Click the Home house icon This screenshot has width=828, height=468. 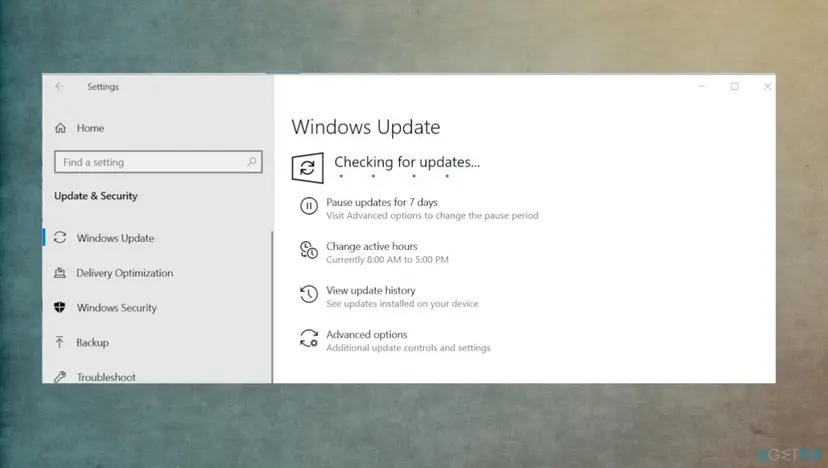tap(60, 128)
